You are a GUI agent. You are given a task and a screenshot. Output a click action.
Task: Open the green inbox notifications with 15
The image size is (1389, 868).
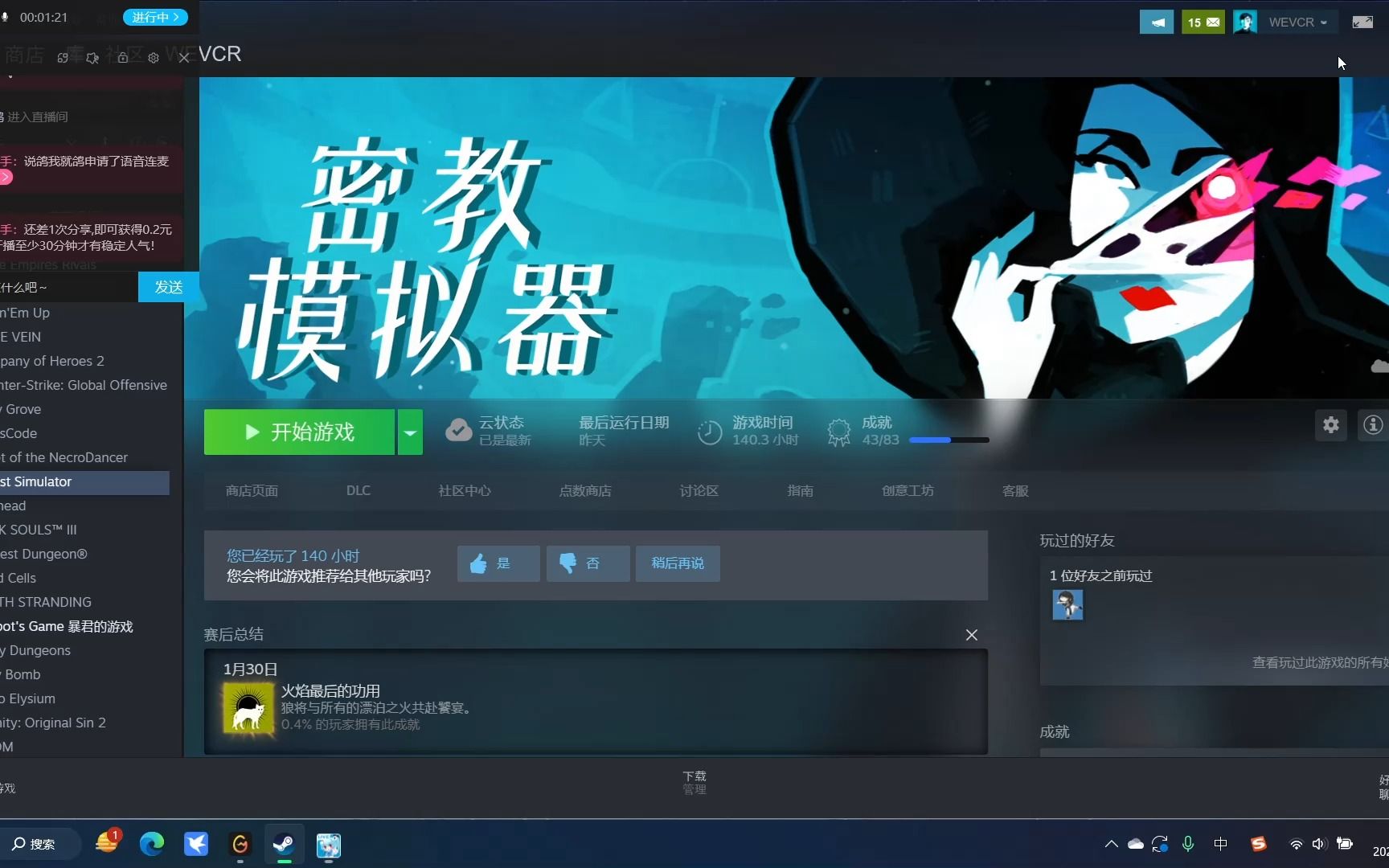click(x=1203, y=23)
